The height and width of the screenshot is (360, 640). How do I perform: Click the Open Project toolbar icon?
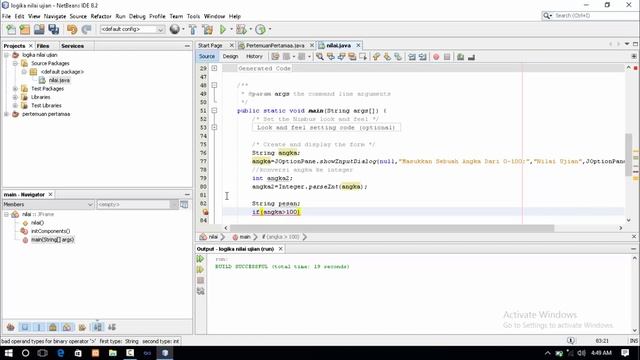pyautogui.click(x=39, y=29)
